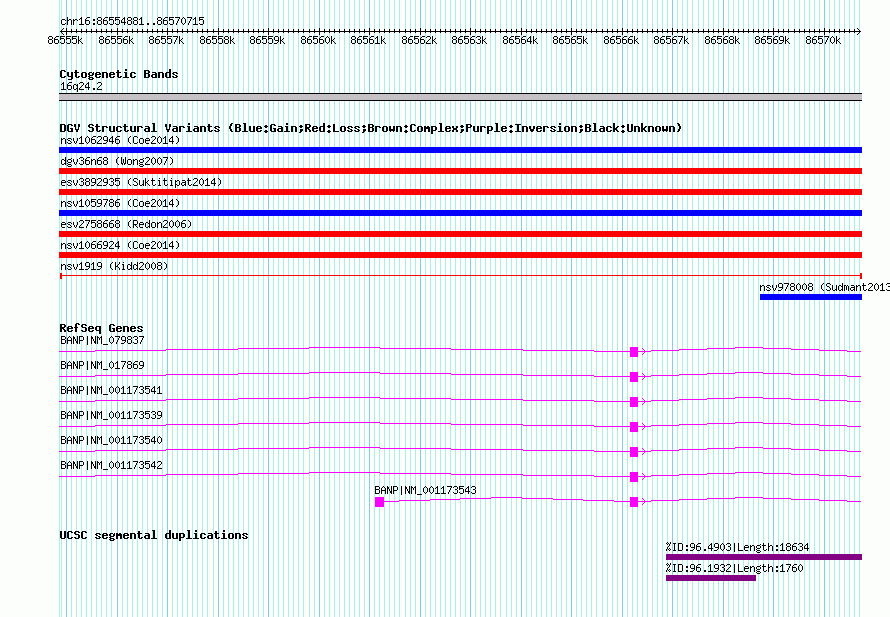Click the BANP|NM_017869 transcript label
This screenshot has height=617, width=890.
[x=102, y=365]
